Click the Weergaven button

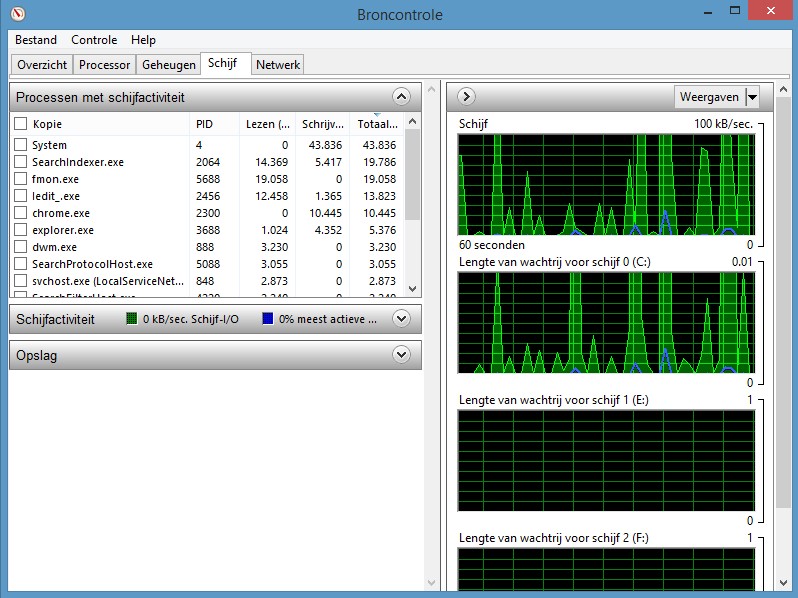tap(709, 97)
